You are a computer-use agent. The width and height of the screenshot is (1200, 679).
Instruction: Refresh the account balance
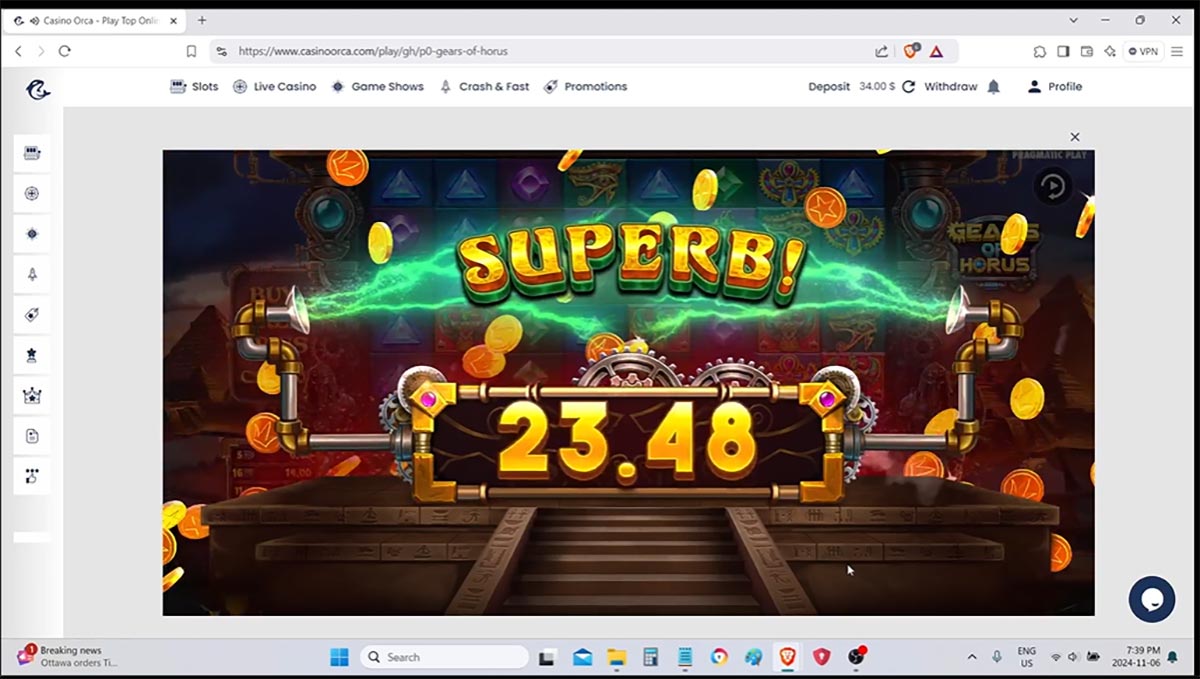[908, 87]
